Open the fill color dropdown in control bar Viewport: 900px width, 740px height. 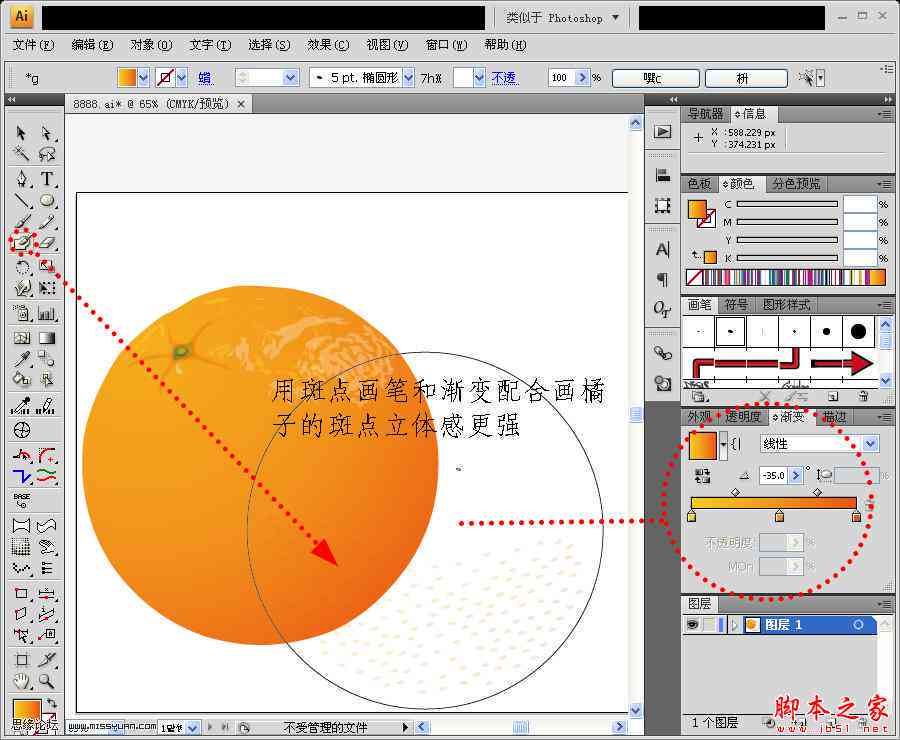click(x=143, y=78)
